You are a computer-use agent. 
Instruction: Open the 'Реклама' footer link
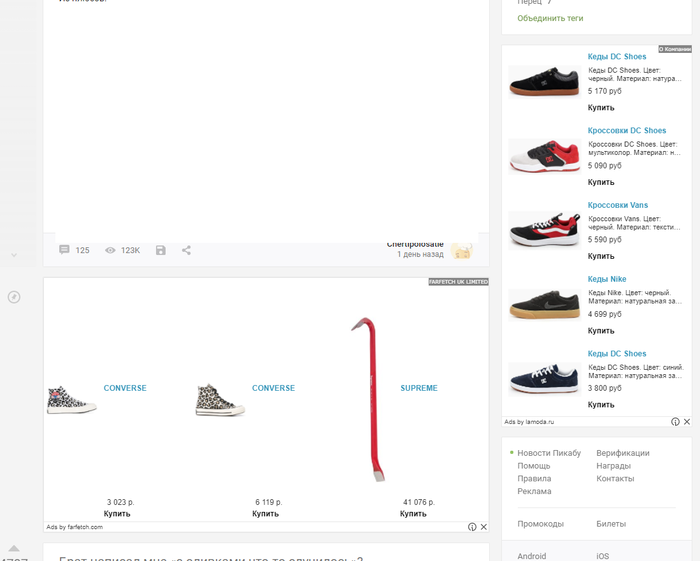[534, 491]
